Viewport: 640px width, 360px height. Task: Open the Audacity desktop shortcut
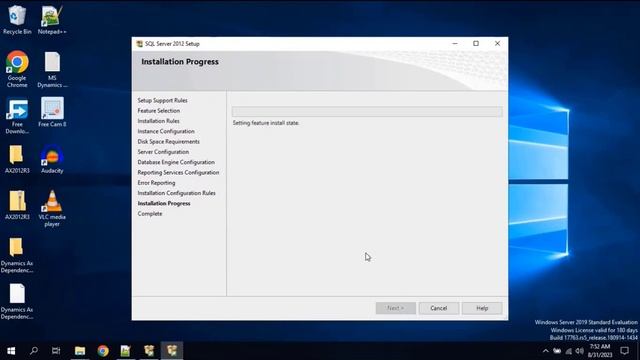[52, 159]
